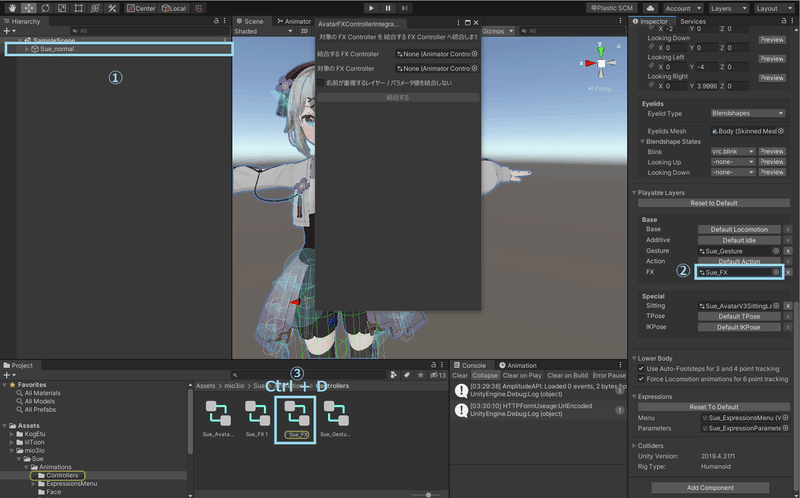Switch to the Hierarchy tab
The image size is (800, 498).
pos(22,21)
